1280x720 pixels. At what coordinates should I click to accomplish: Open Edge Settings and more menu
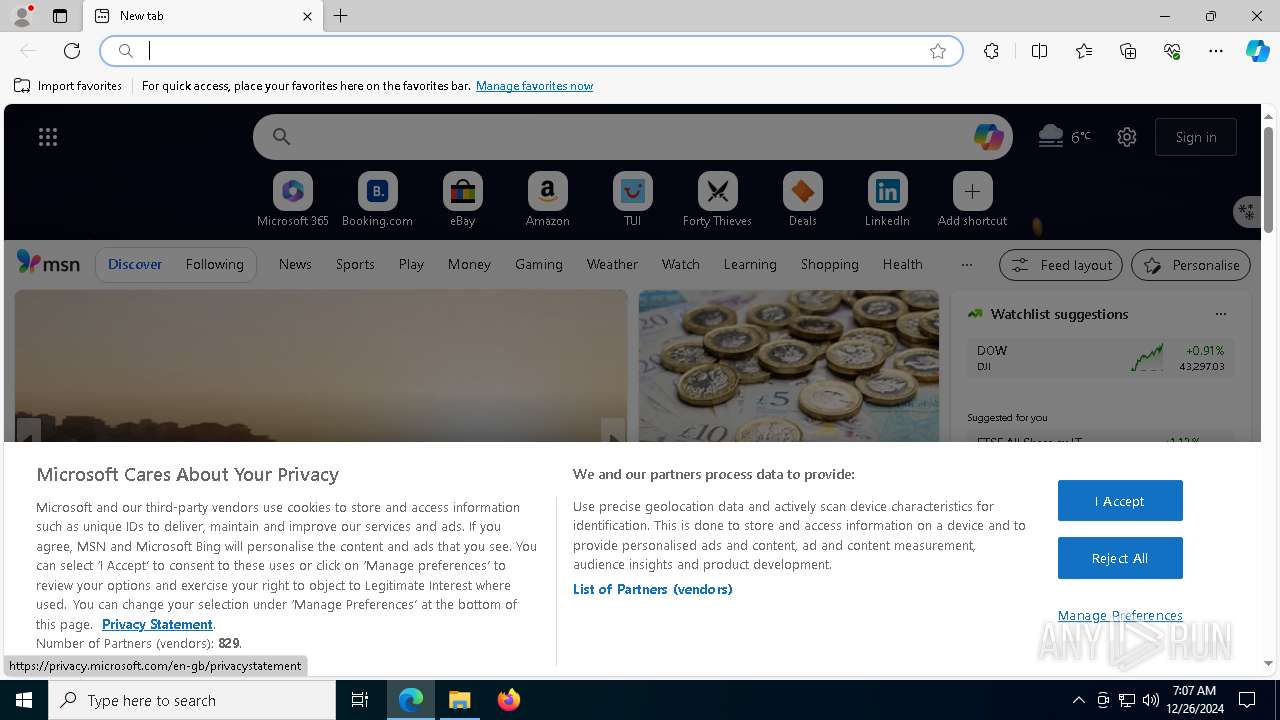point(1216,51)
